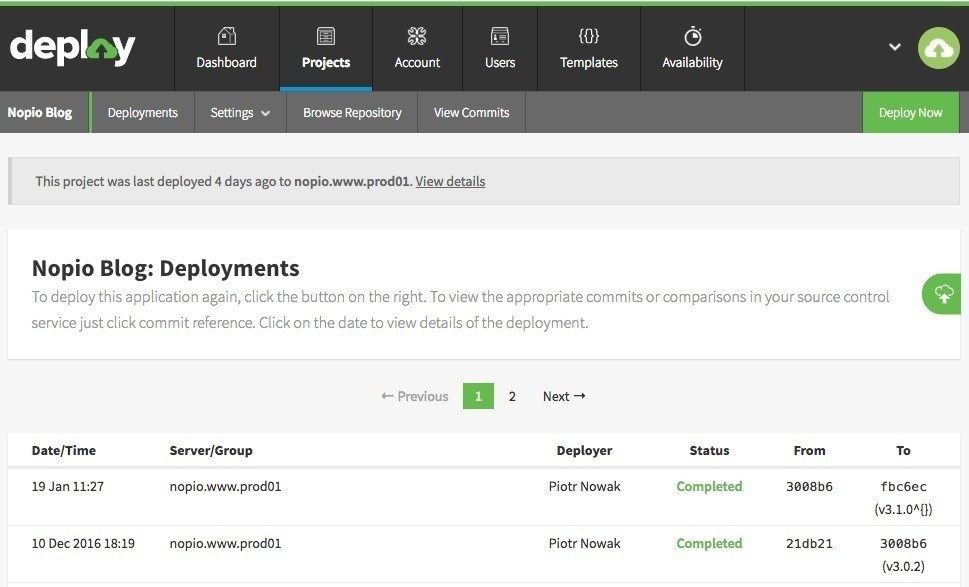Image resolution: width=969 pixels, height=587 pixels.
Task: Go to the Next page
Action: click(564, 396)
